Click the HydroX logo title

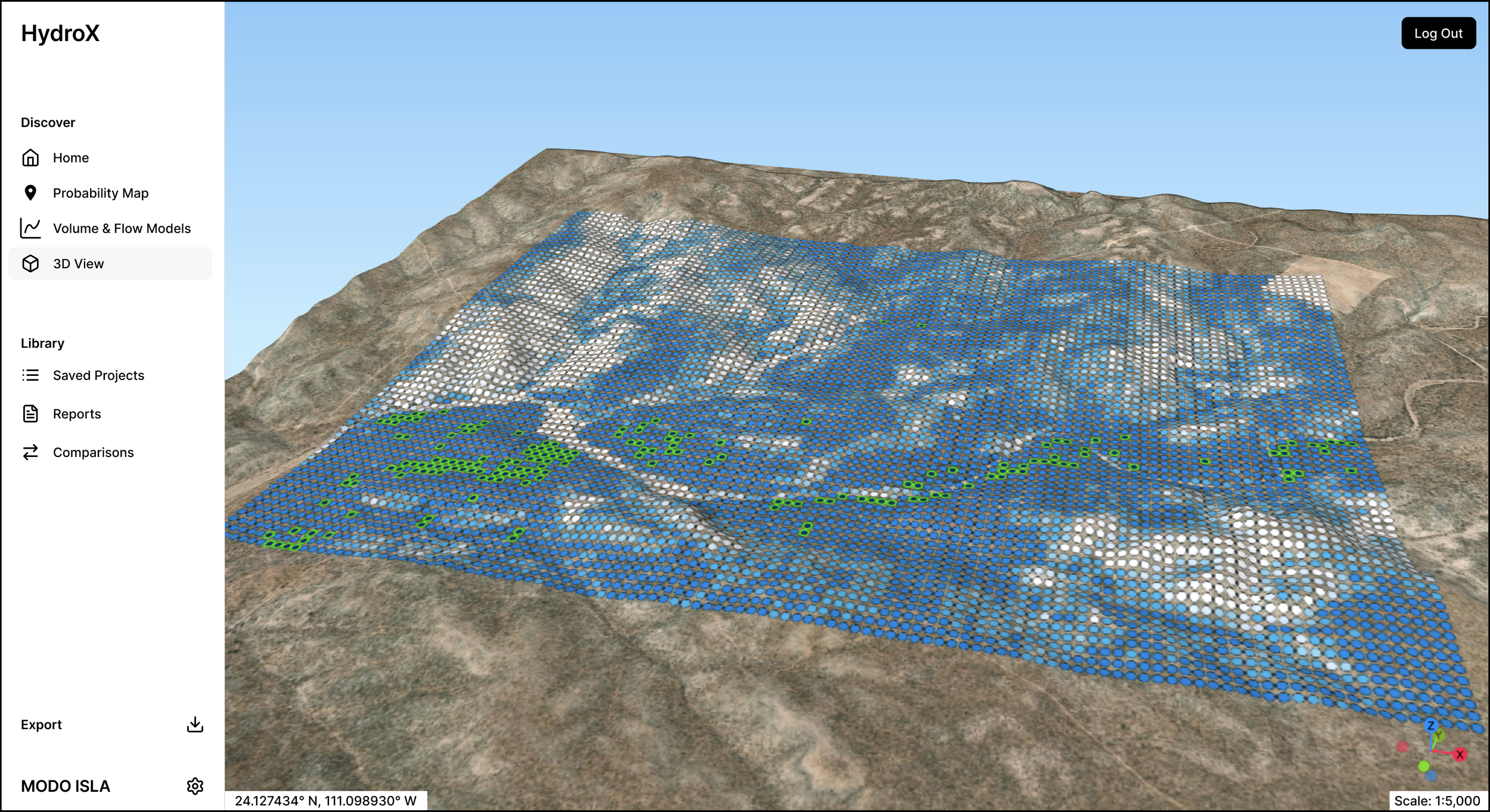[x=60, y=33]
